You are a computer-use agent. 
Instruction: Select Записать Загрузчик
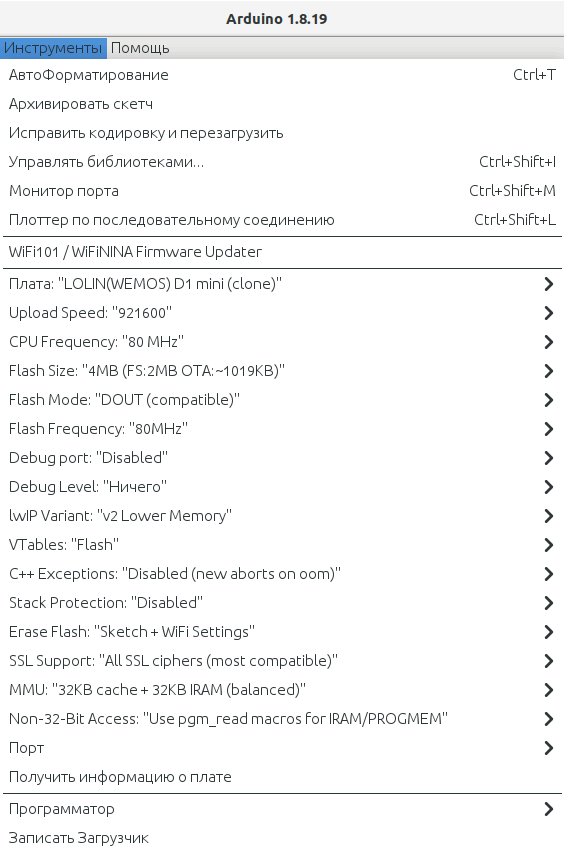point(282,838)
